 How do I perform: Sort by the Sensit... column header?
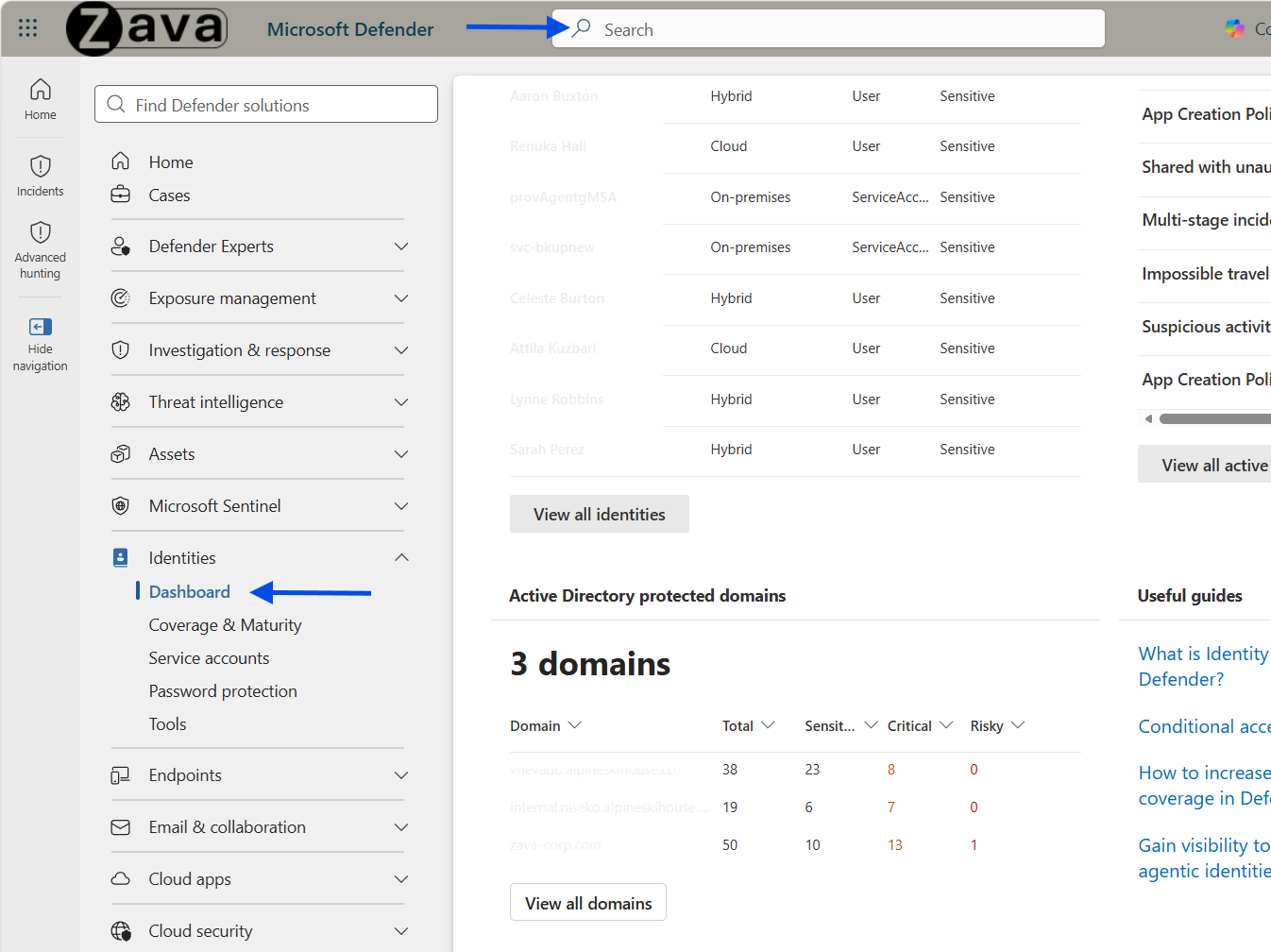coord(840,725)
